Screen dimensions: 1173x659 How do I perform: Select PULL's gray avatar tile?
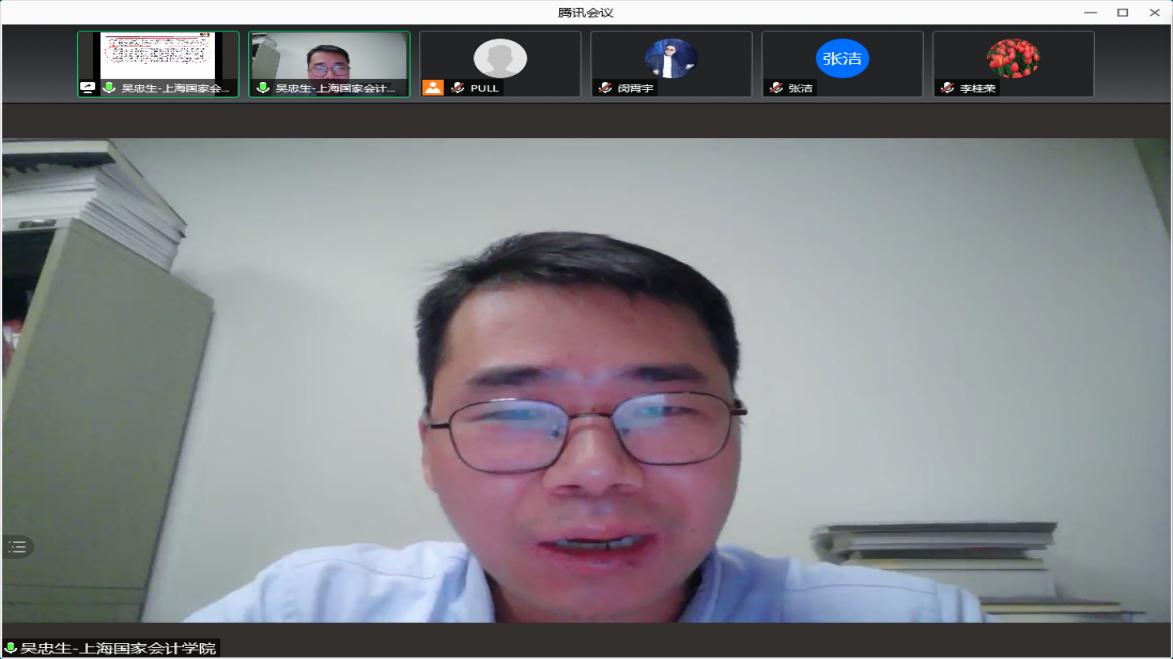[x=500, y=58]
